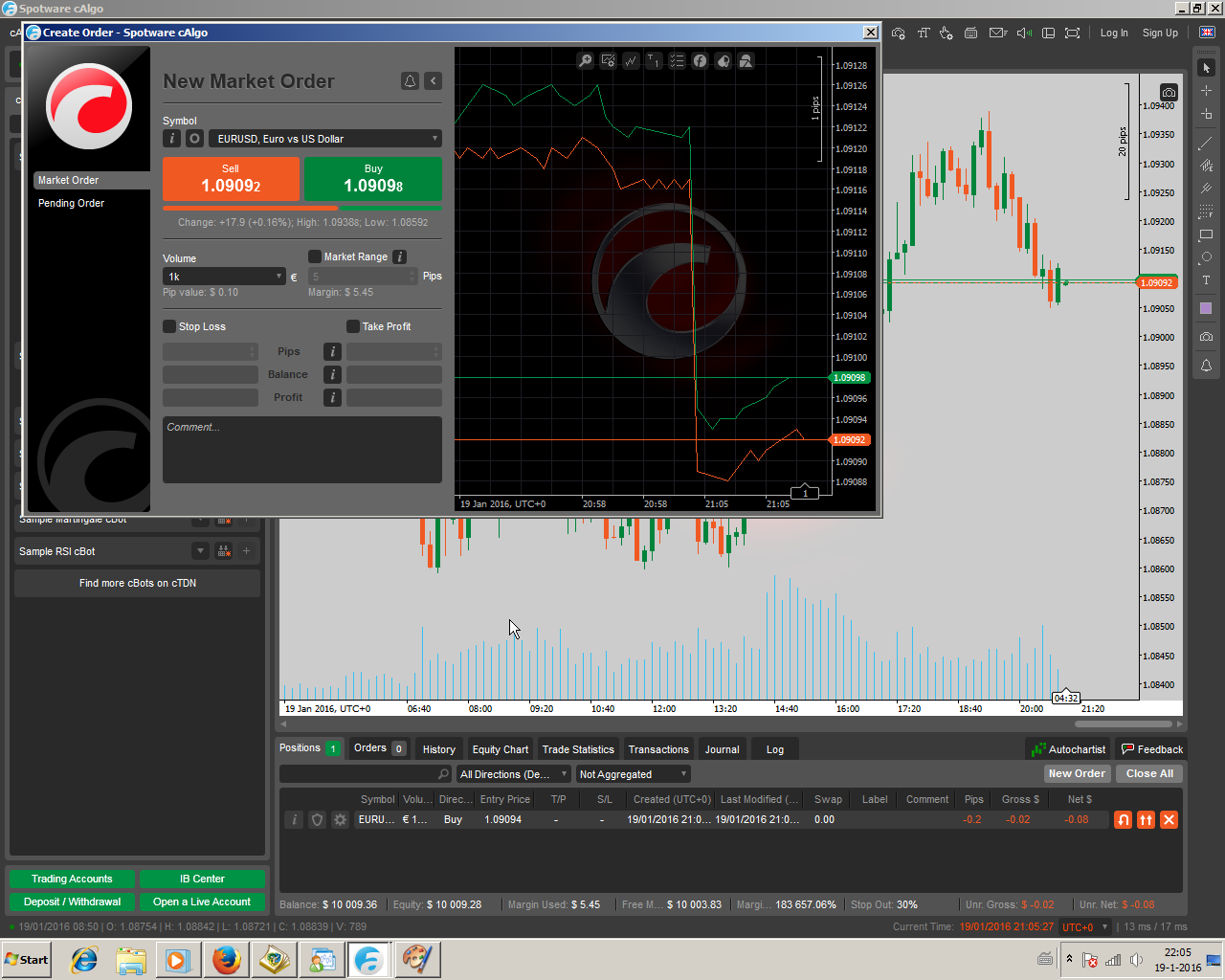Click the fullscreen icon in top toolbar
This screenshot has width=1225, height=980.
tap(1073, 33)
